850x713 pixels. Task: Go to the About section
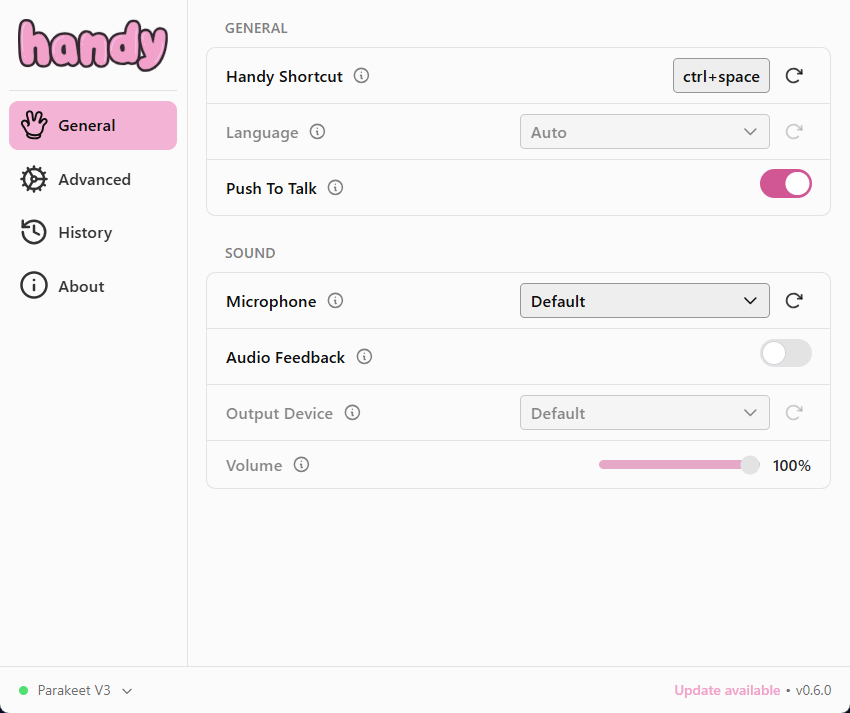coord(80,287)
